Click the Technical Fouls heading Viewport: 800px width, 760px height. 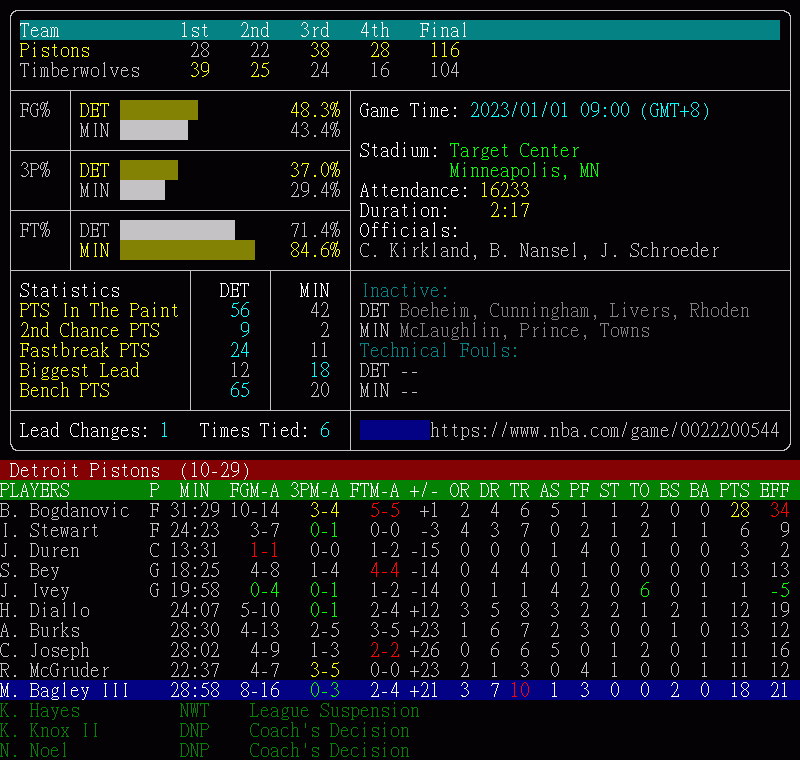[439, 351]
